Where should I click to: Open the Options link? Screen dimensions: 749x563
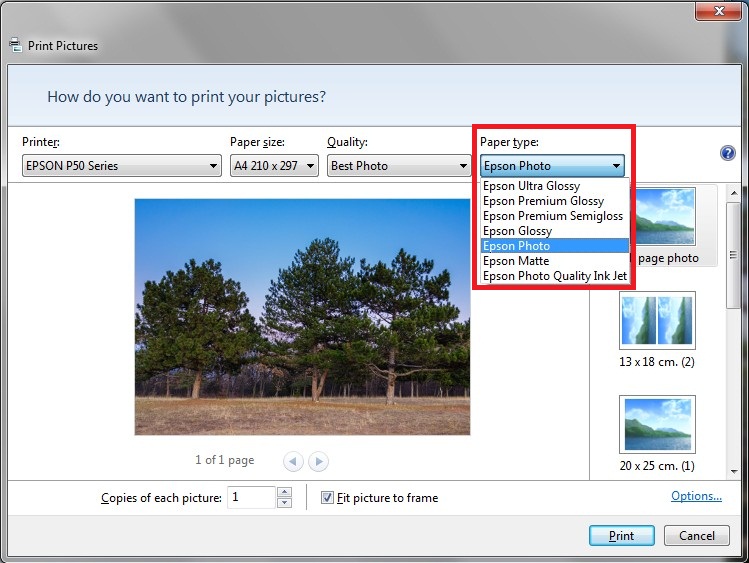tap(696, 496)
